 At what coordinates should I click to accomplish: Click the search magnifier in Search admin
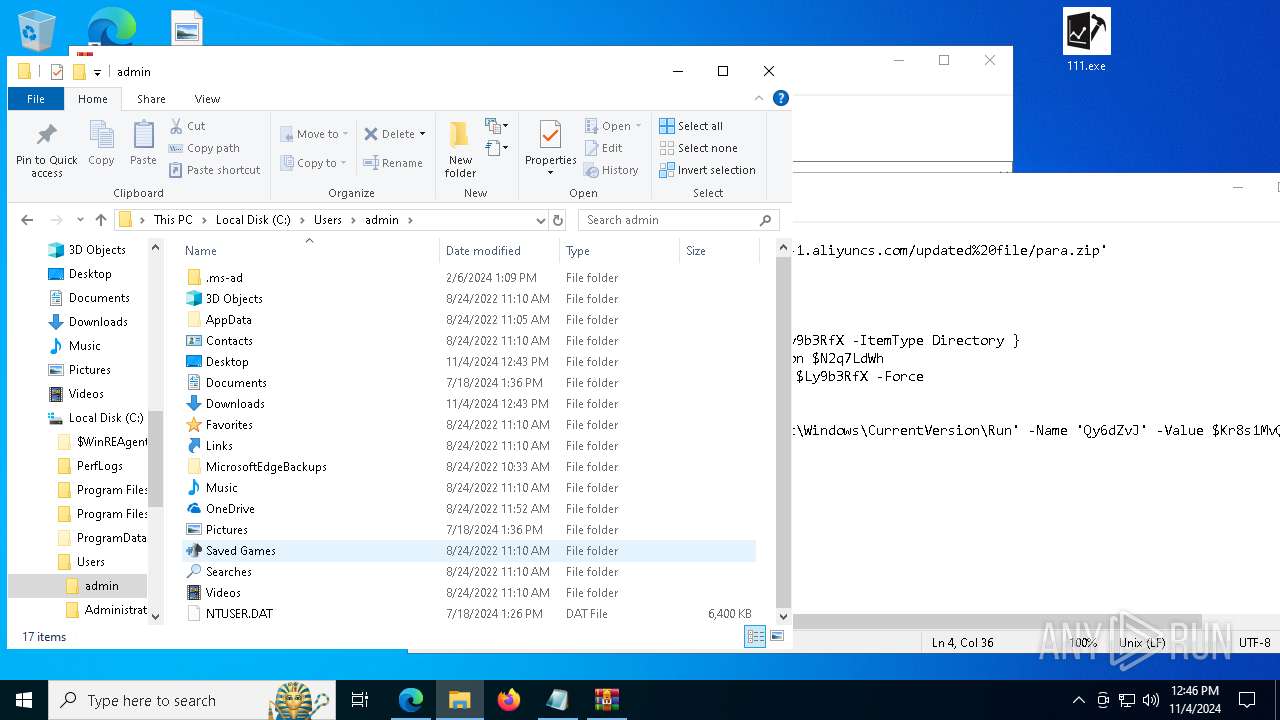point(766,220)
